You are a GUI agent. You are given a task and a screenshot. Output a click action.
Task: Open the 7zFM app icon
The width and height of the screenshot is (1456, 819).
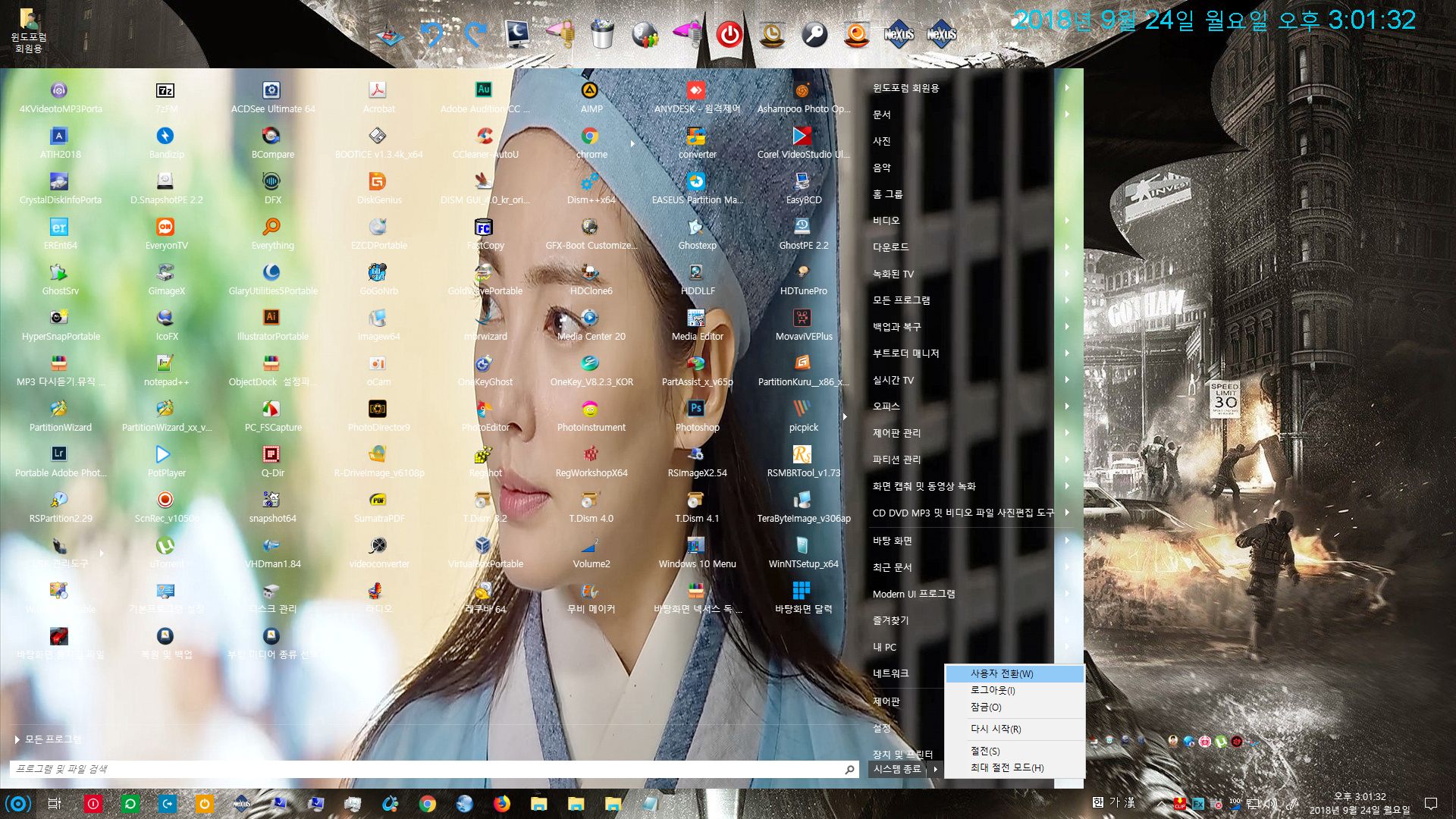(165, 92)
